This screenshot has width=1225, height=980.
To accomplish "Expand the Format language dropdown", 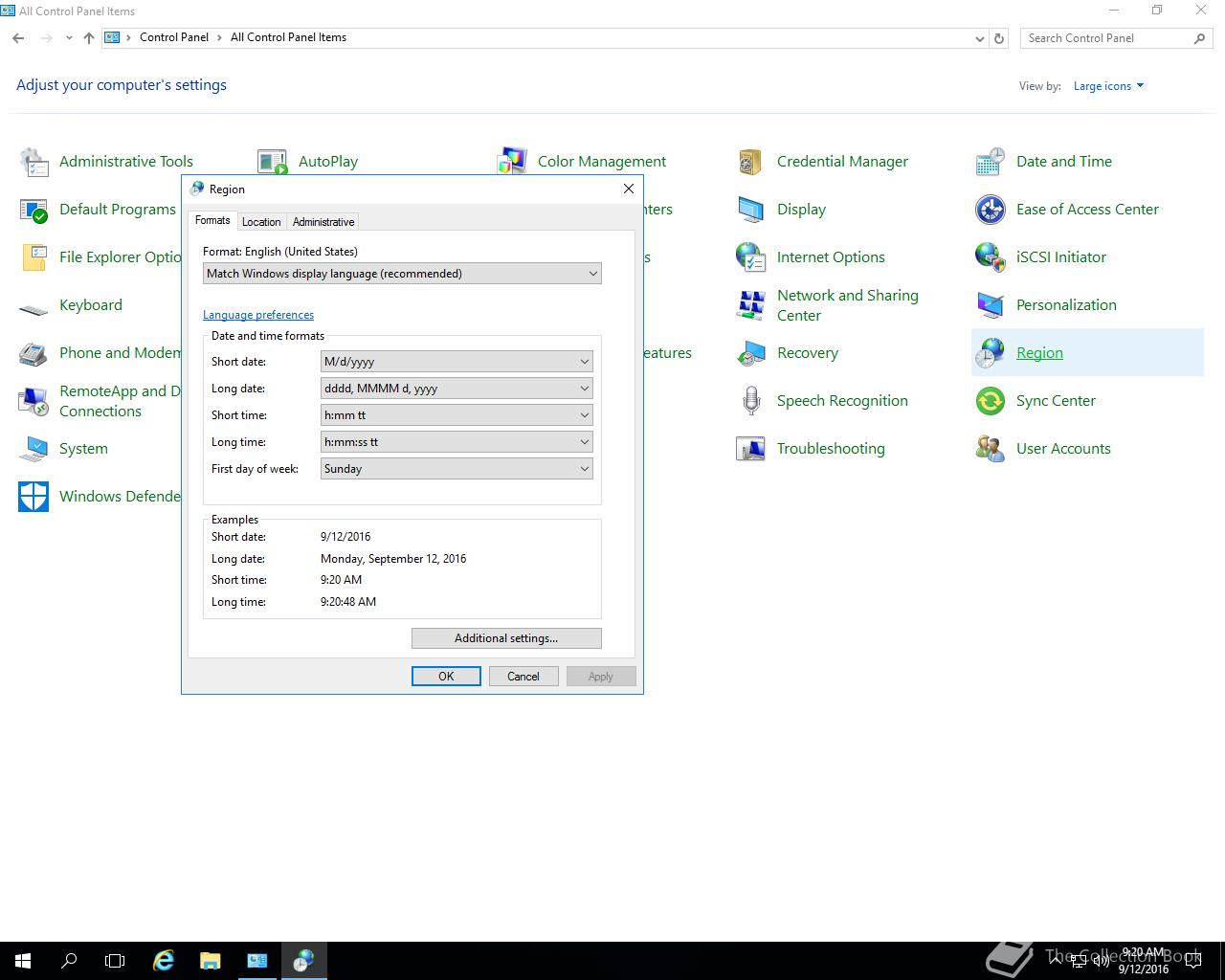I will coord(402,274).
